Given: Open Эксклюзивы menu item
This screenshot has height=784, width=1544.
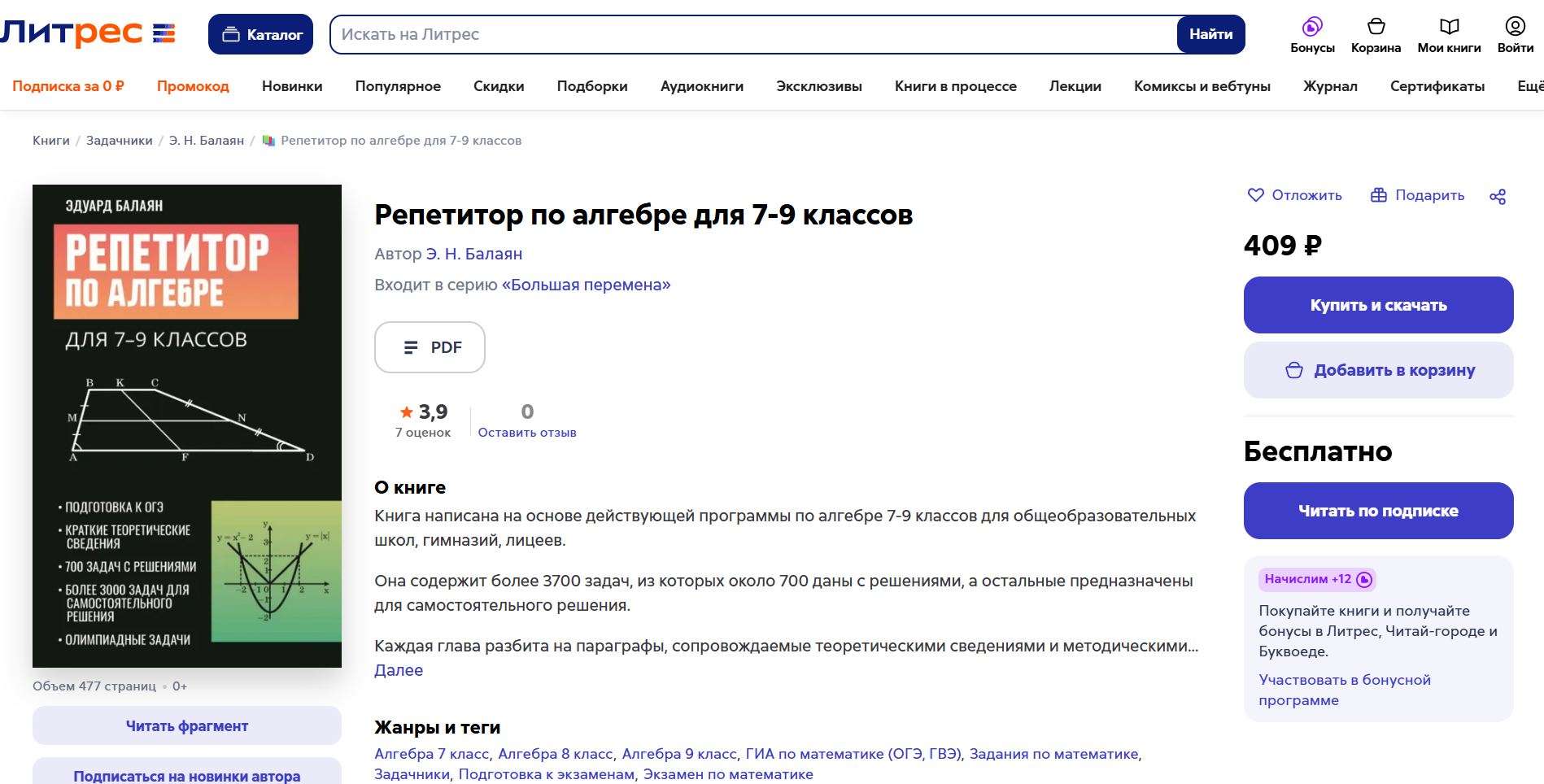Looking at the screenshot, I should tap(819, 86).
